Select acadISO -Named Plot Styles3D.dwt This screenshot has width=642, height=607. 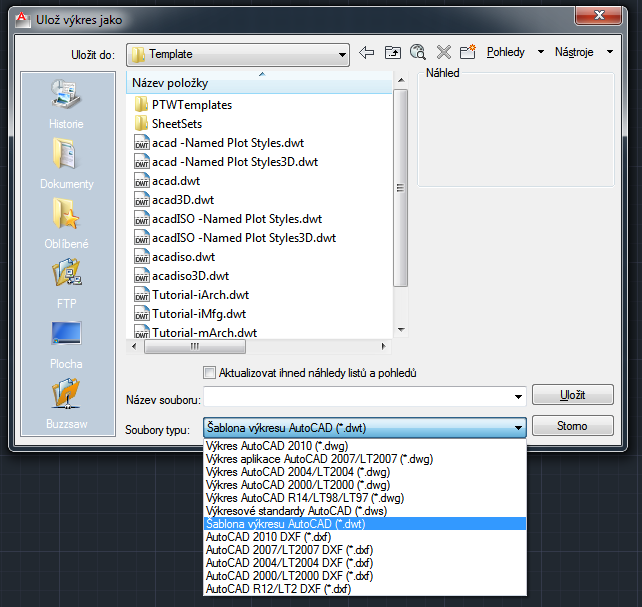tap(235, 238)
